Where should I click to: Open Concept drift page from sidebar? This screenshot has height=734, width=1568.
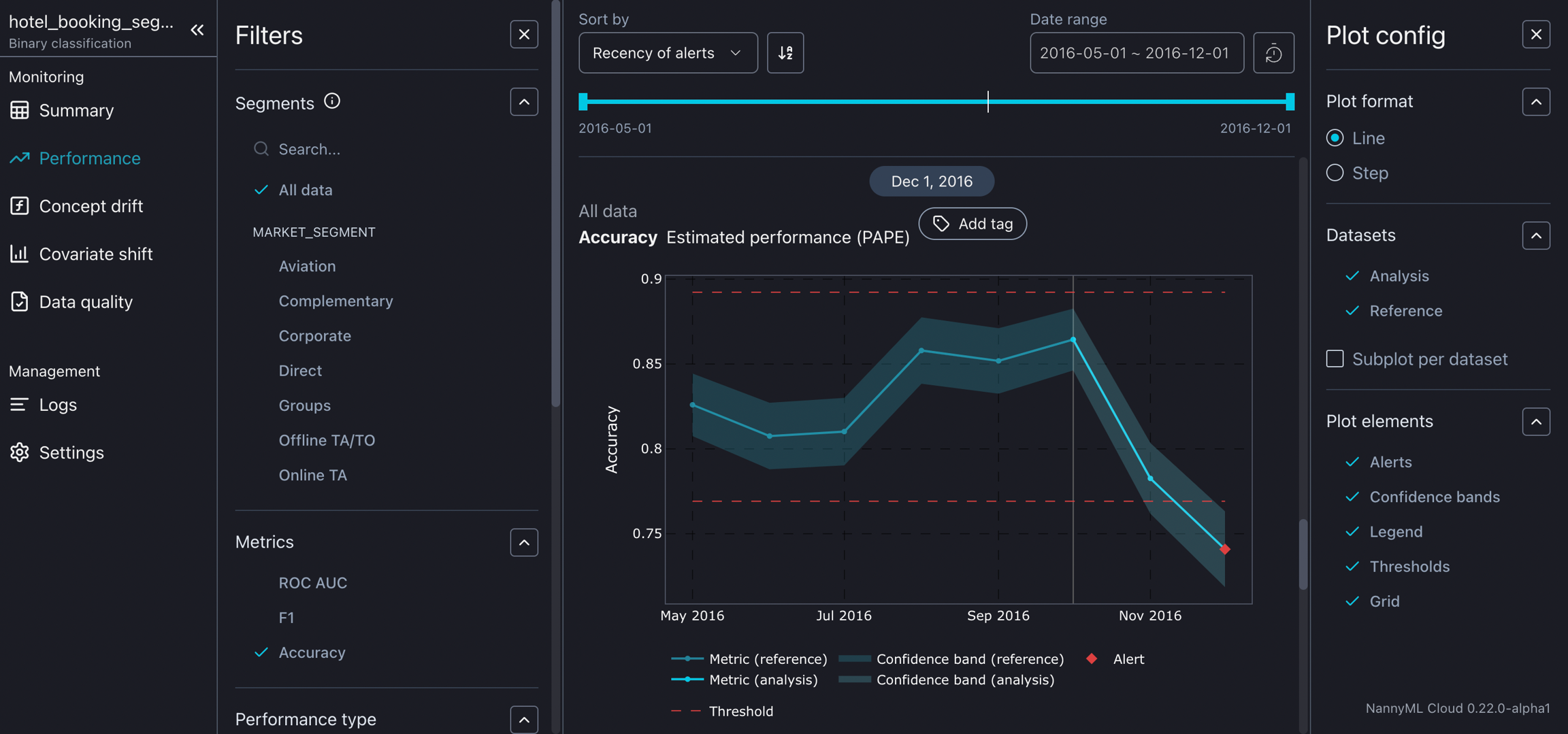coord(91,206)
